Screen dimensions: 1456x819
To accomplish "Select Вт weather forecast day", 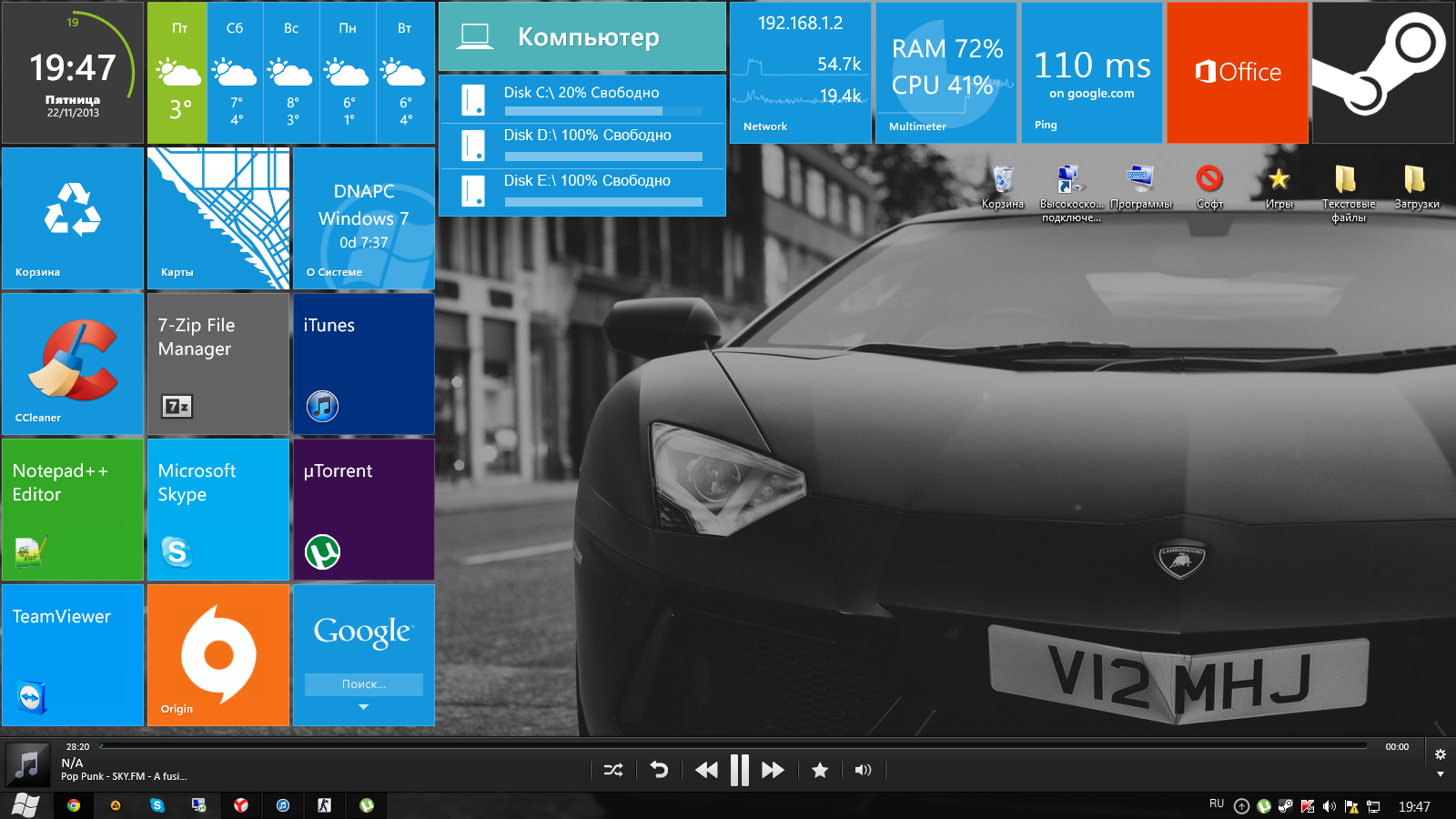I will [x=406, y=73].
